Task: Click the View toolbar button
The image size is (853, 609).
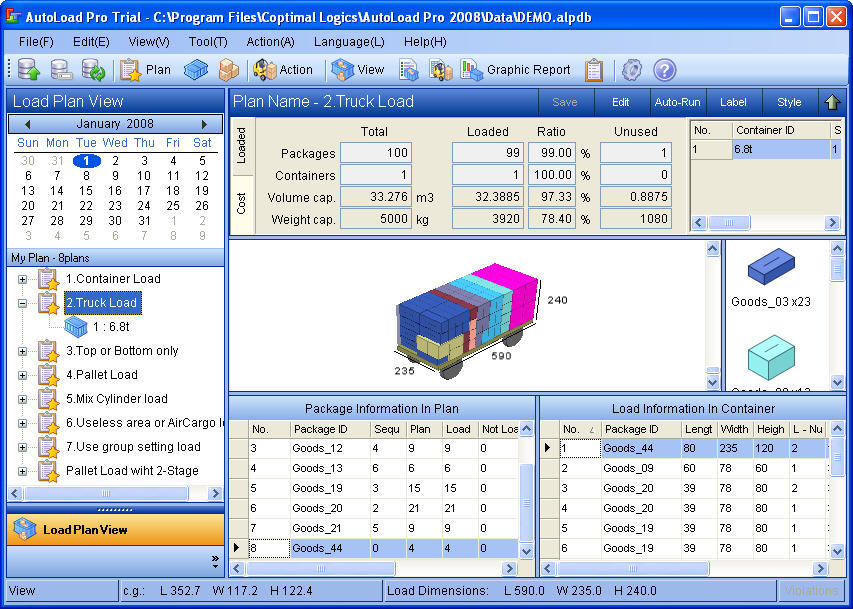Action: click(357, 70)
